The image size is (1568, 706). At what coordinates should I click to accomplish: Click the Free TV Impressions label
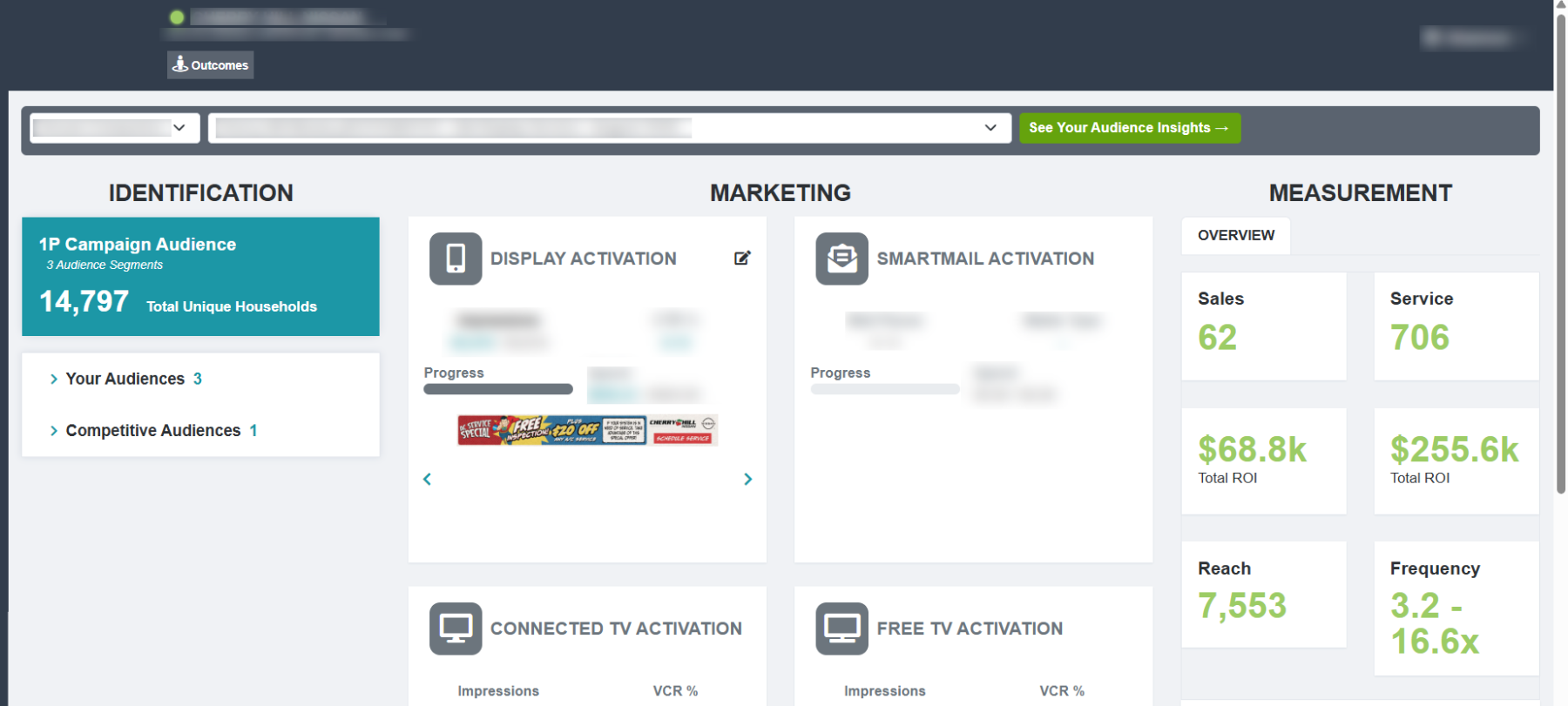[x=885, y=691]
